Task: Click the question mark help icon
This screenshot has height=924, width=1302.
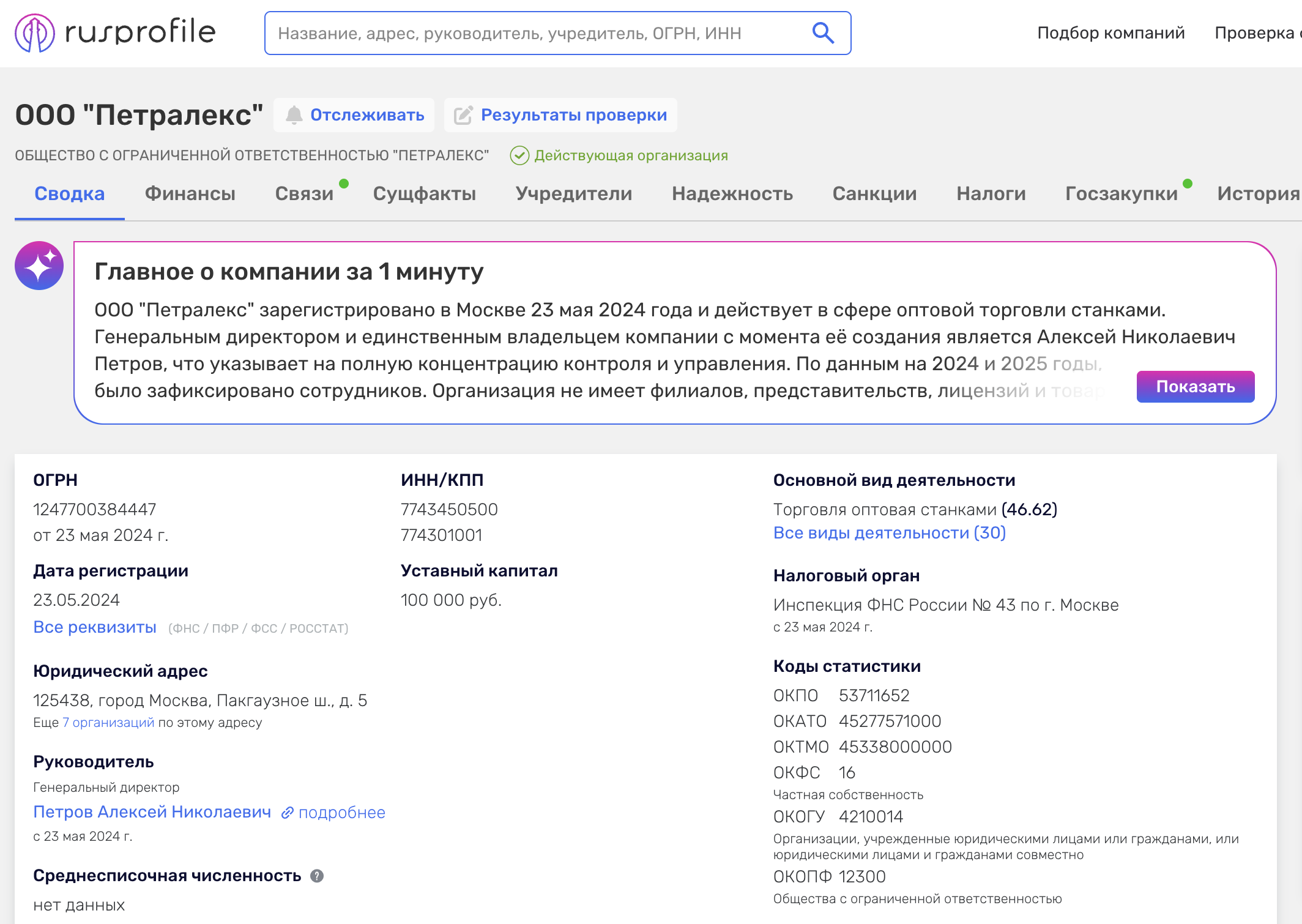Action: (x=317, y=876)
